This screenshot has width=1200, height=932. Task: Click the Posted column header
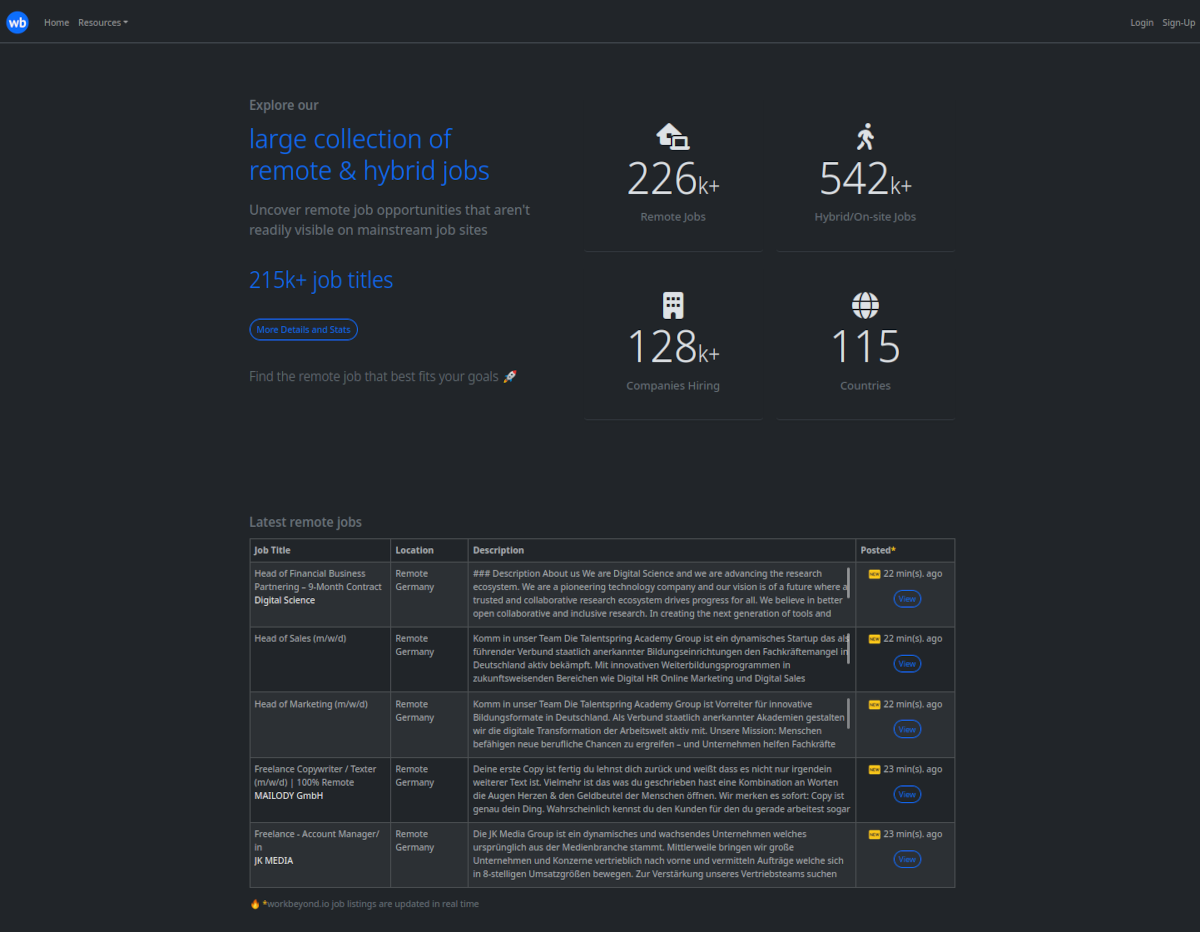click(x=877, y=550)
